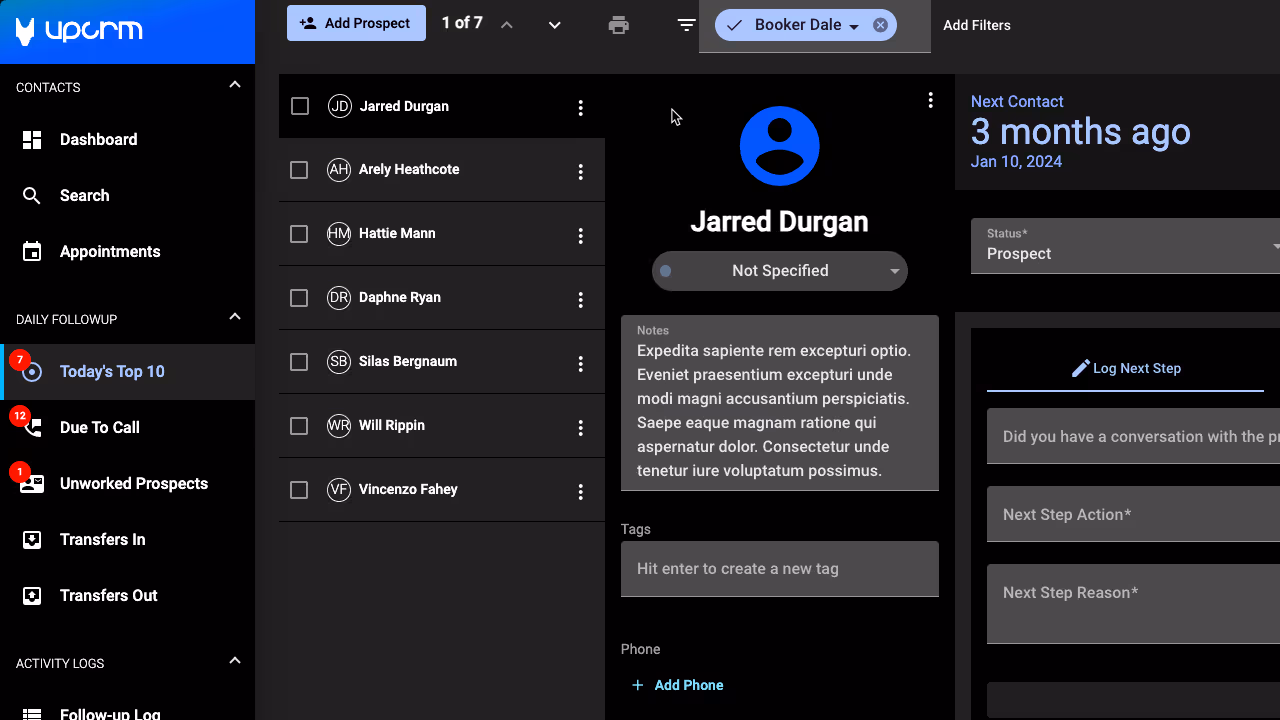Open three-dot menu for Arely Heathcote
This screenshot has height=720, width=1280.
580,172
